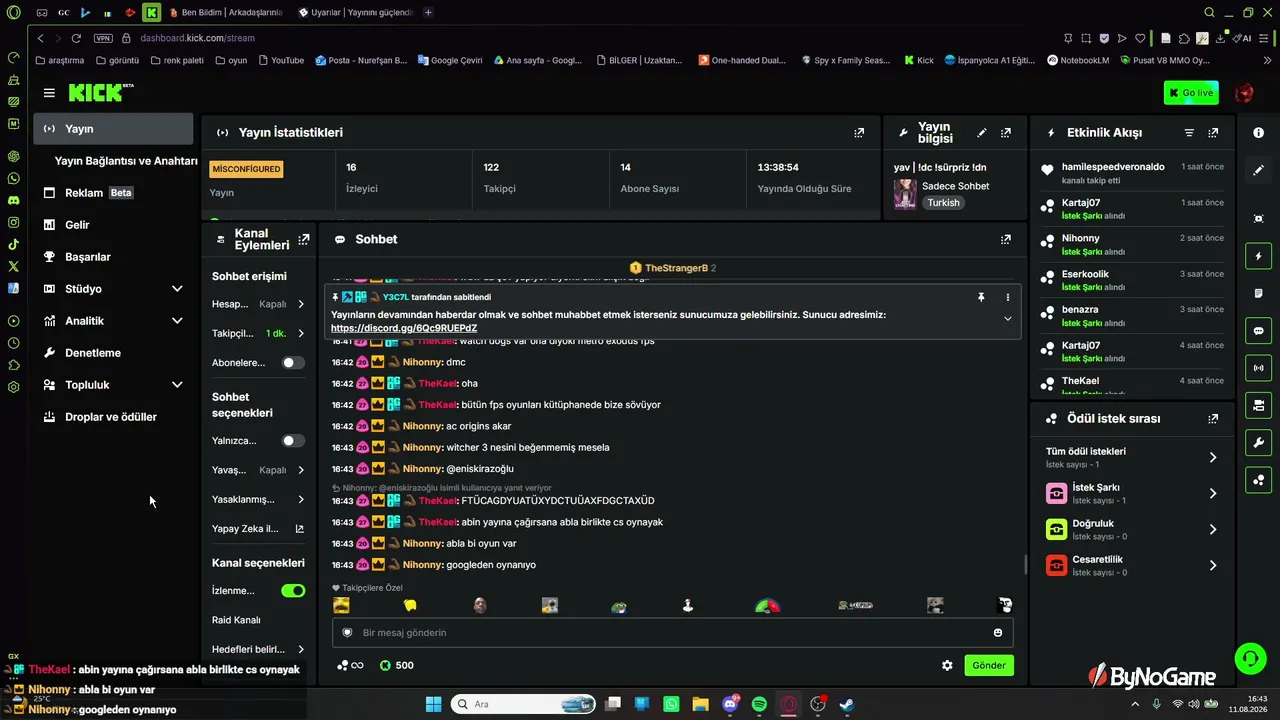
Task: Toggle the Yalnızca chat option switch
Action: pos(293,441)
